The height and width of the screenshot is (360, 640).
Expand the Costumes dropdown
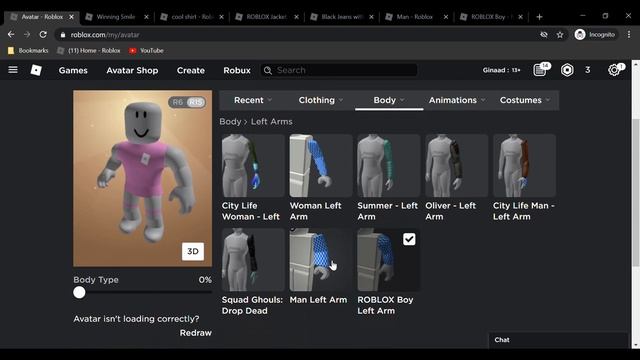tap(525, 100)
